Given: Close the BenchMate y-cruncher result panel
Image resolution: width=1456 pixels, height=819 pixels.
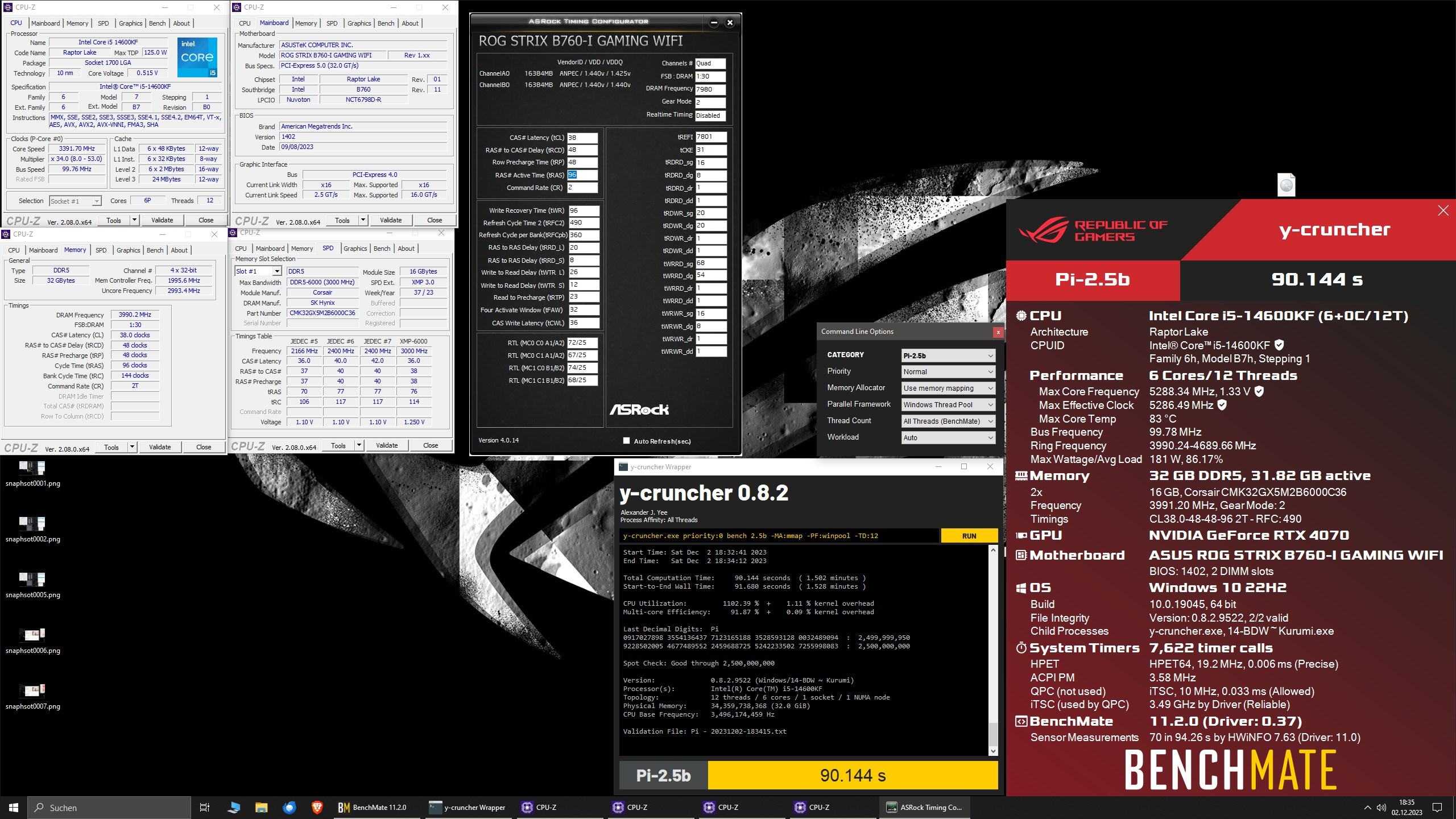Looking at the screenshot, I should click(1443, 210).
